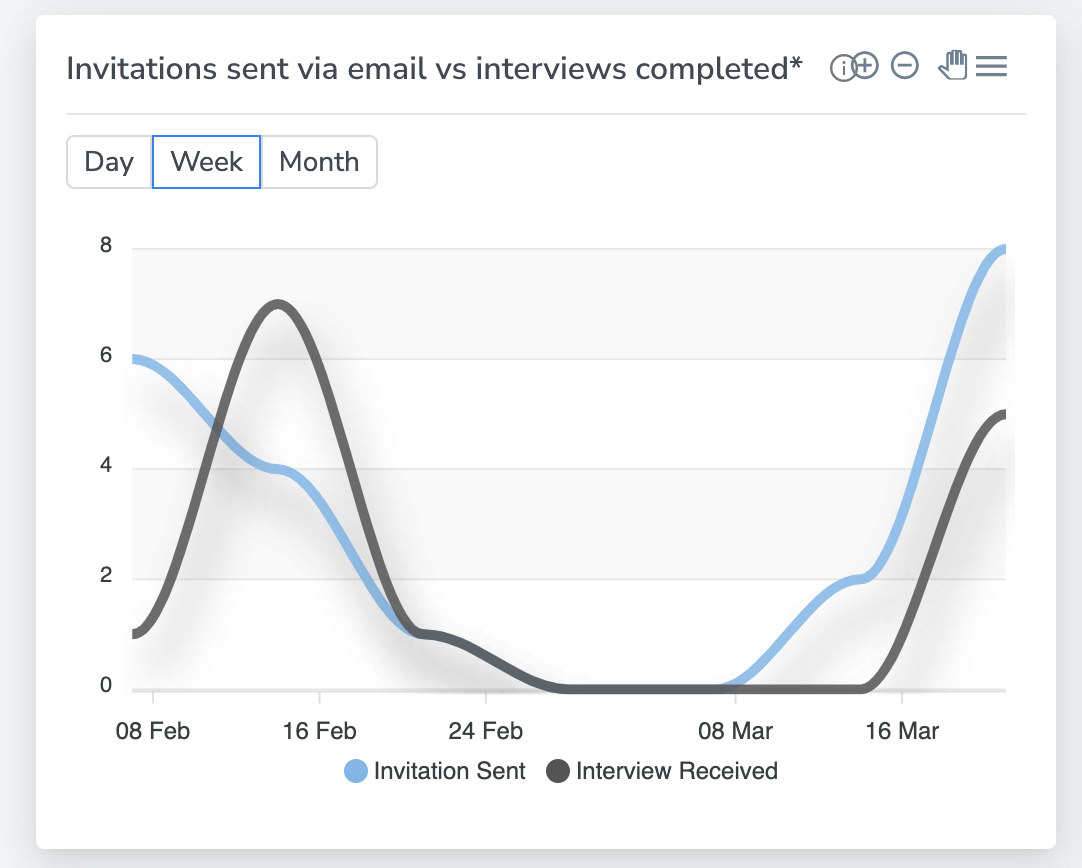
Task: Click the Interview Received peak at 7
Action: 277,303
